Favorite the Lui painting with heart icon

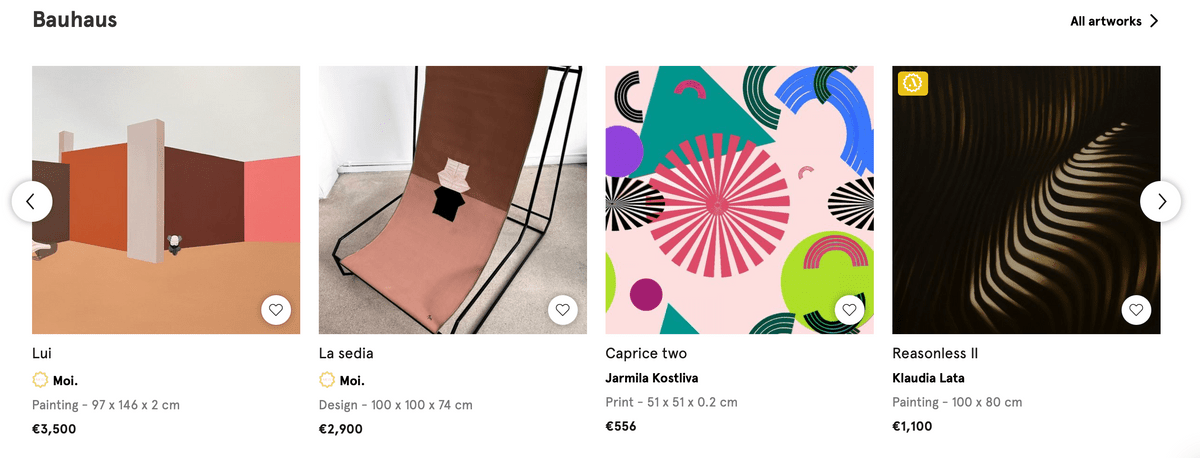tap(276, 310)
